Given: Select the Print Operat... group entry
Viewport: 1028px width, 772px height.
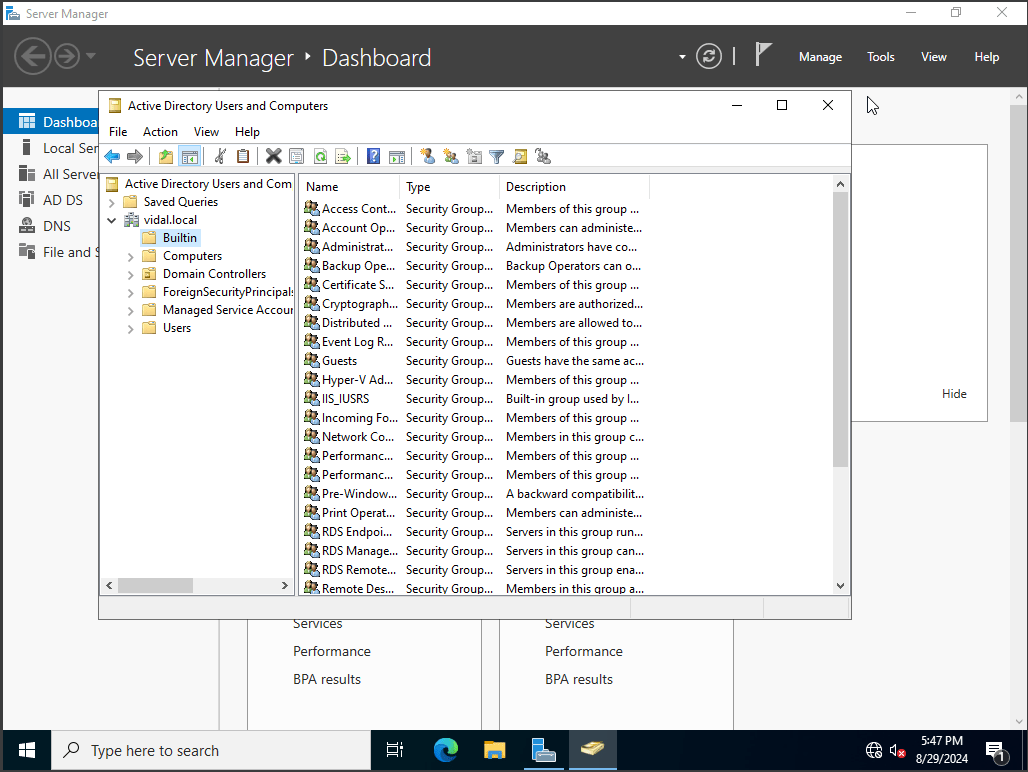Looking at the screenshot, I should [358, 513].
